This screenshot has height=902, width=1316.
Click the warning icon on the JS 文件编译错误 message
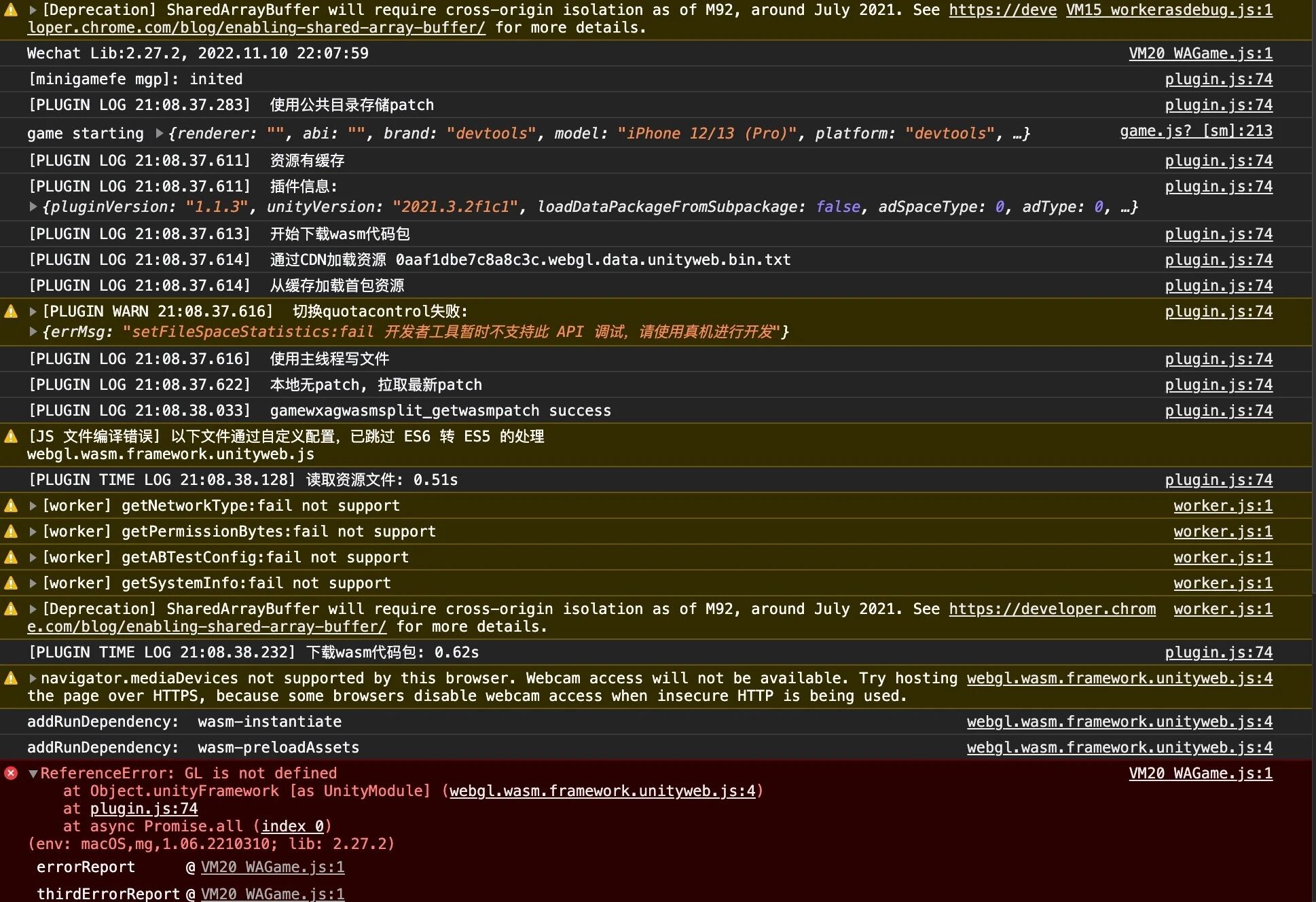[x=10, y=437]
